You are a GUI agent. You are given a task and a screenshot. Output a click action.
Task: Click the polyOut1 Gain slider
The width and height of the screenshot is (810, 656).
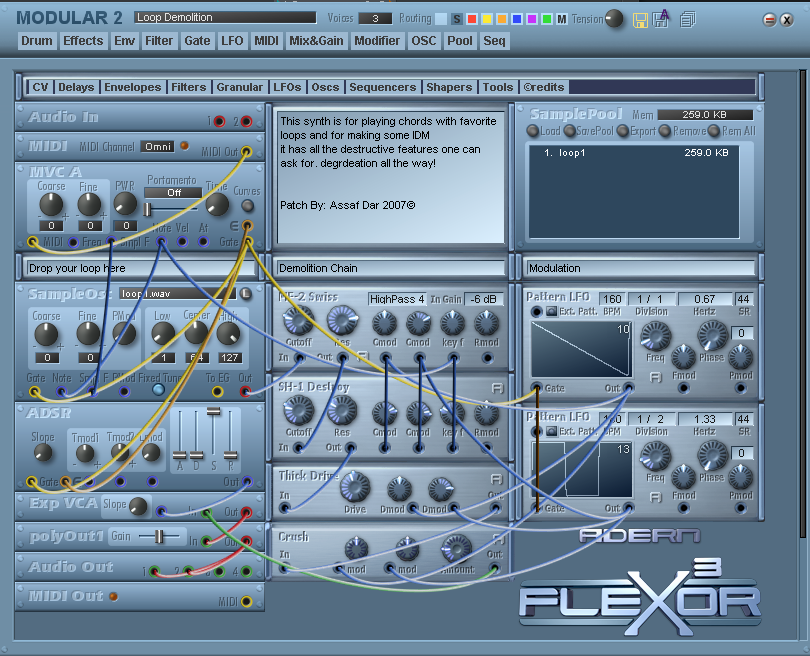(x=160, y=537)
